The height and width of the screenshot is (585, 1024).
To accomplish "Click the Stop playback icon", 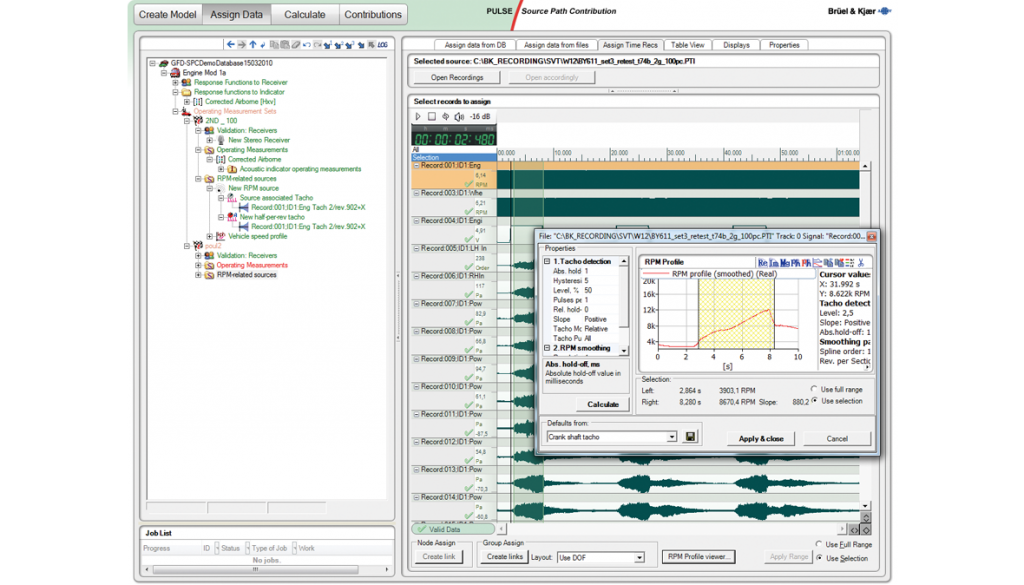I will click(432, 116).
